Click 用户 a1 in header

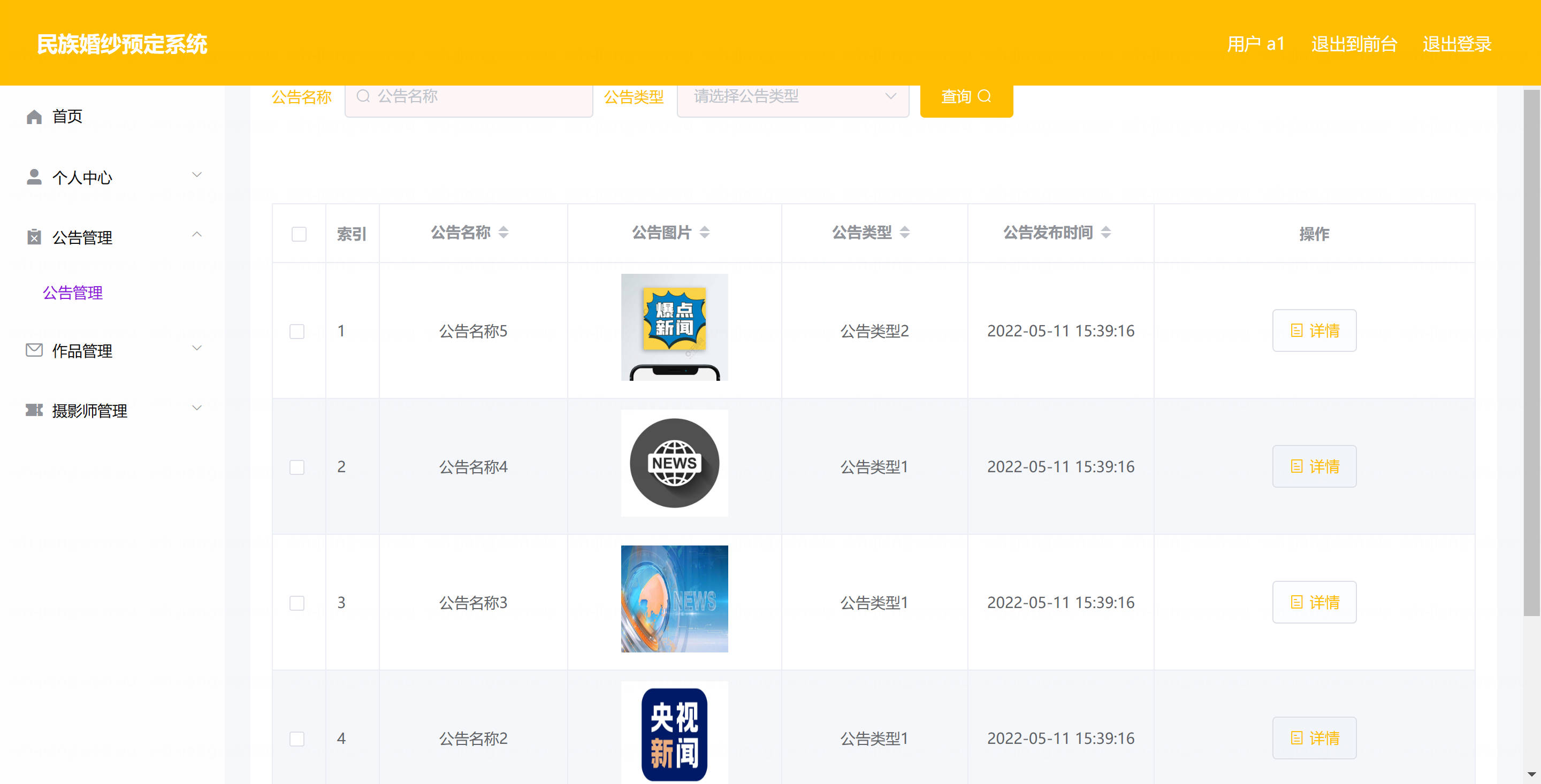point(1256,44)
